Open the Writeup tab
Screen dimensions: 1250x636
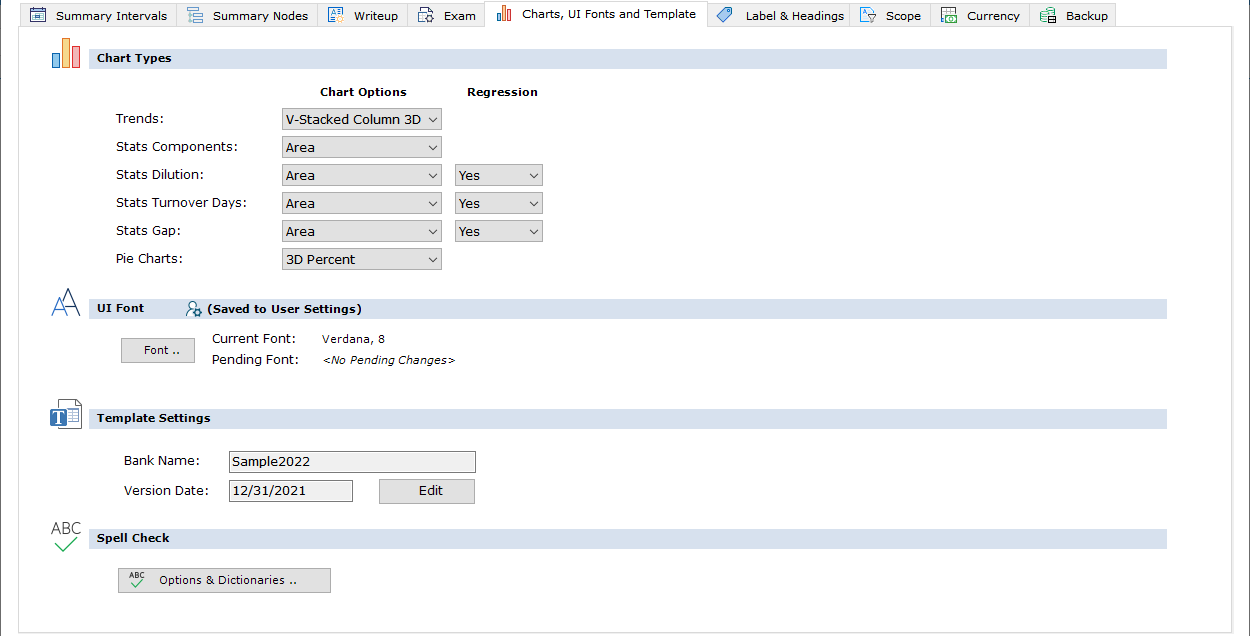point(363,16)
